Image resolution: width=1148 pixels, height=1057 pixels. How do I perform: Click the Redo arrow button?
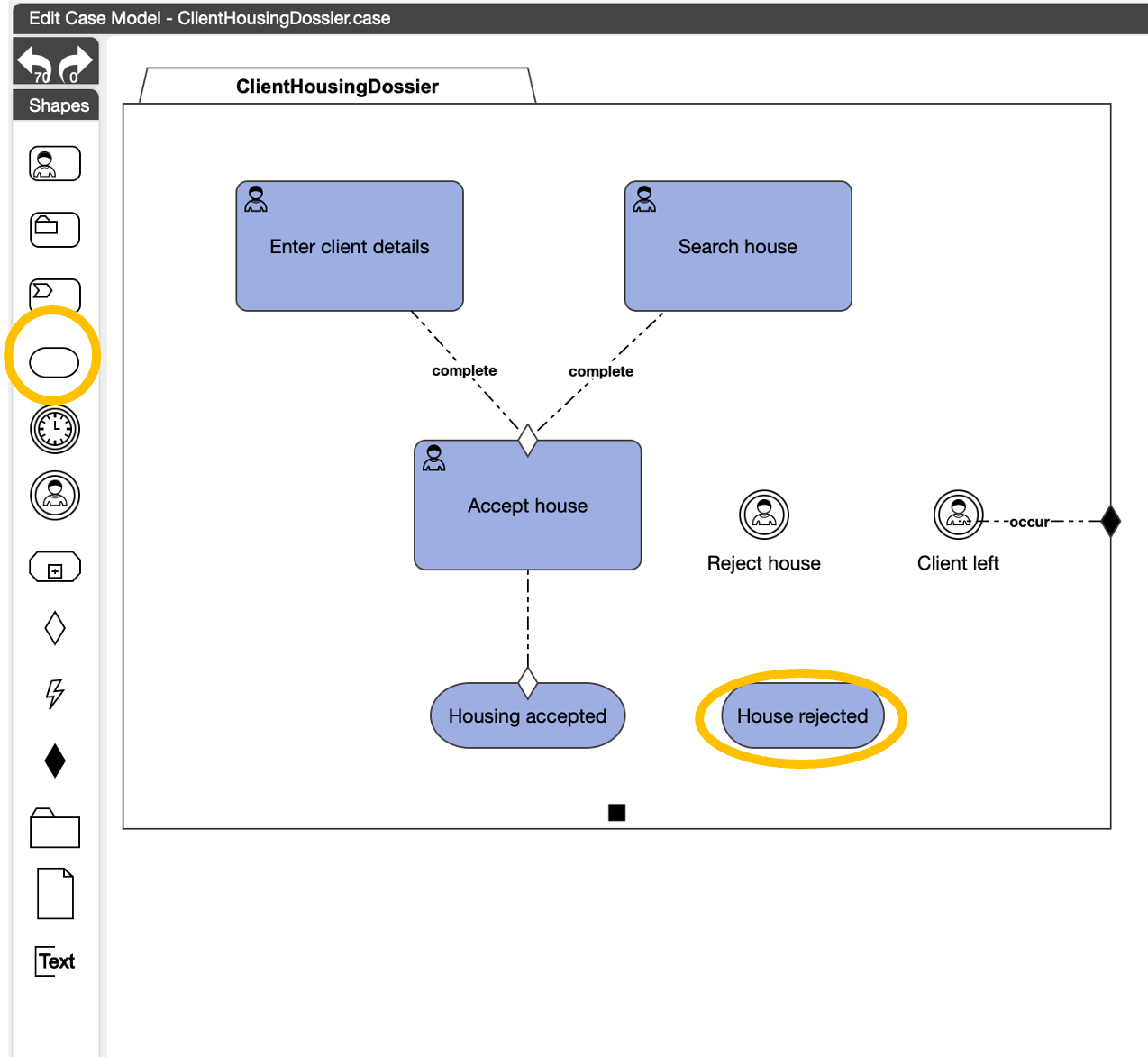(76, 63)
